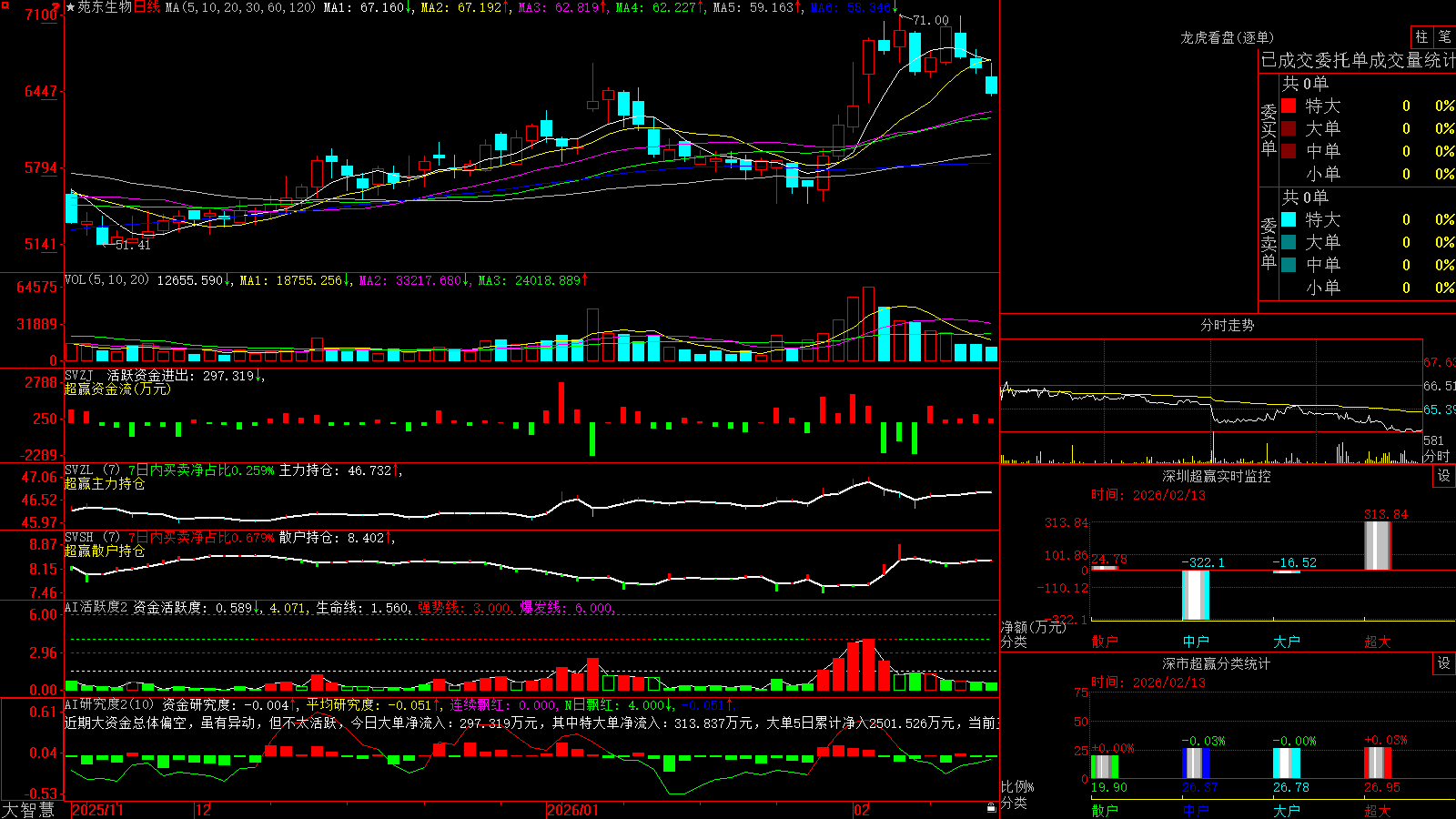This screenshot has height=819, width=1456.
Task: Click the SVZL indicator label
Action: [x=78, y=470]
